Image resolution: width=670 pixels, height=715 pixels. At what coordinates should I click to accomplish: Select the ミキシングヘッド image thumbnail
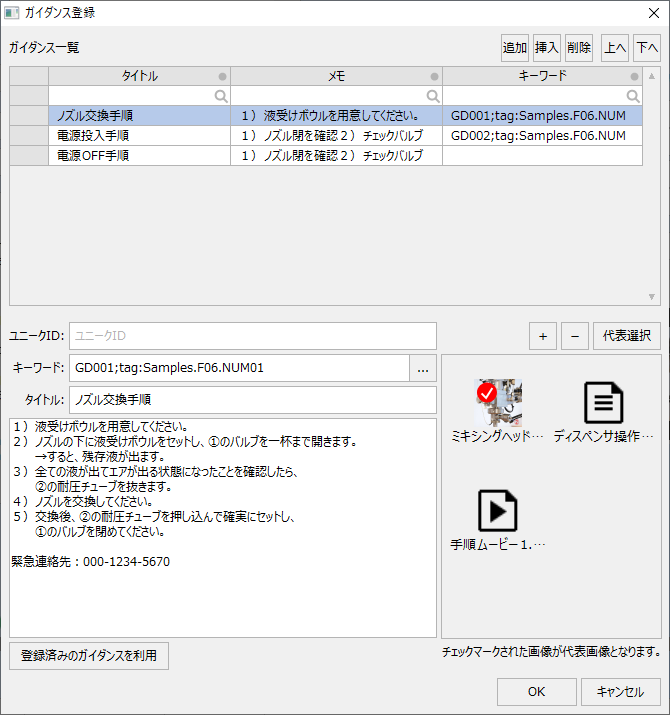(x=498, y=403)
